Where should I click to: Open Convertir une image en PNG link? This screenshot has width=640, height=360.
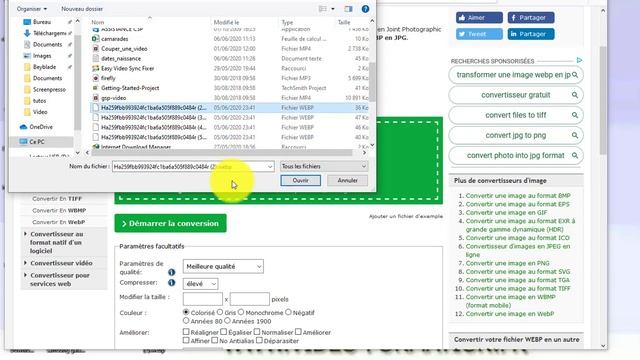click(x=508, y=263)
